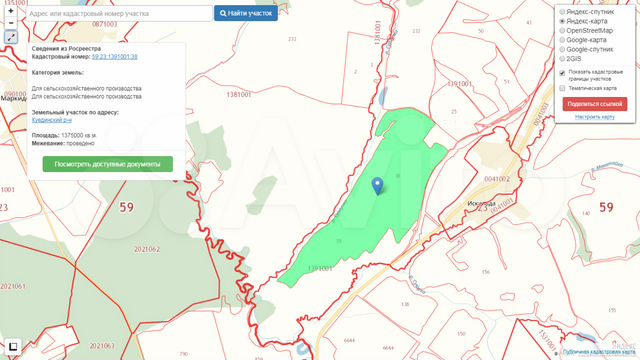Image resolution: width=640 pixels, height=360 pixels.
Task: Open cadastral number 59:23:1391001:38 link
Action: [x=115, y=57]
